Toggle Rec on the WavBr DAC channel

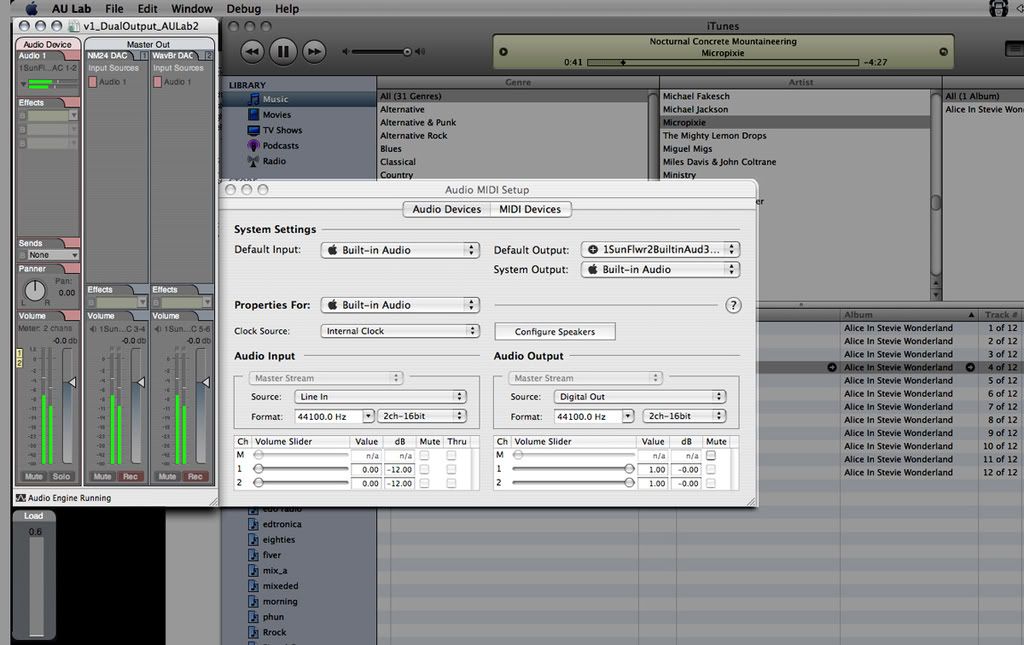point(195,477)
